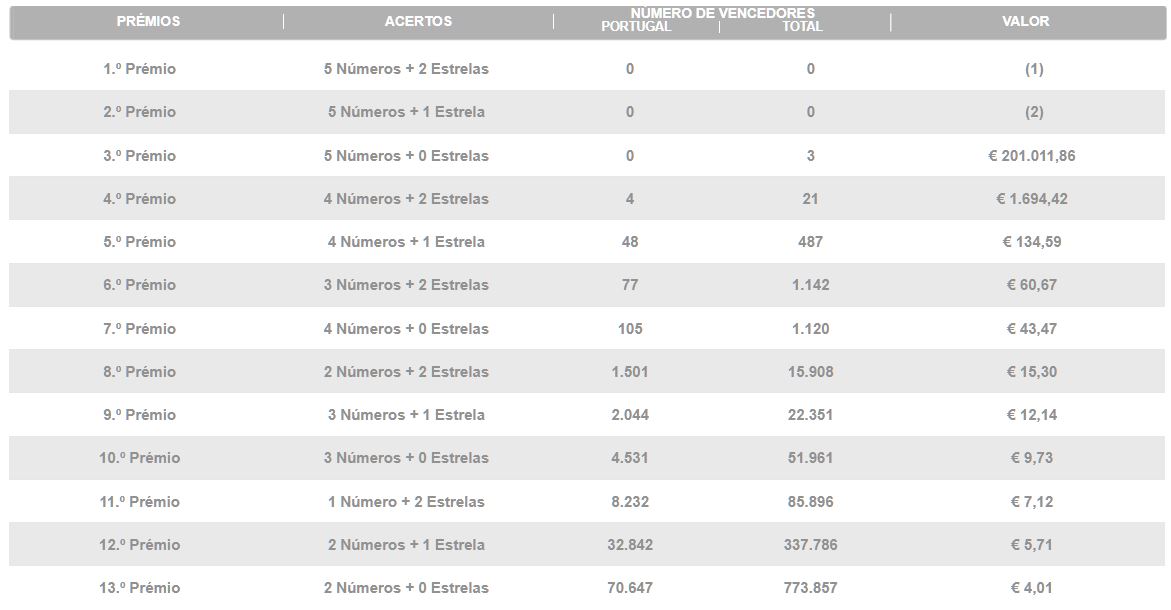The image size is (1171, 610).
Task: Click the (2) footnote value
Action: [1034, 112]
